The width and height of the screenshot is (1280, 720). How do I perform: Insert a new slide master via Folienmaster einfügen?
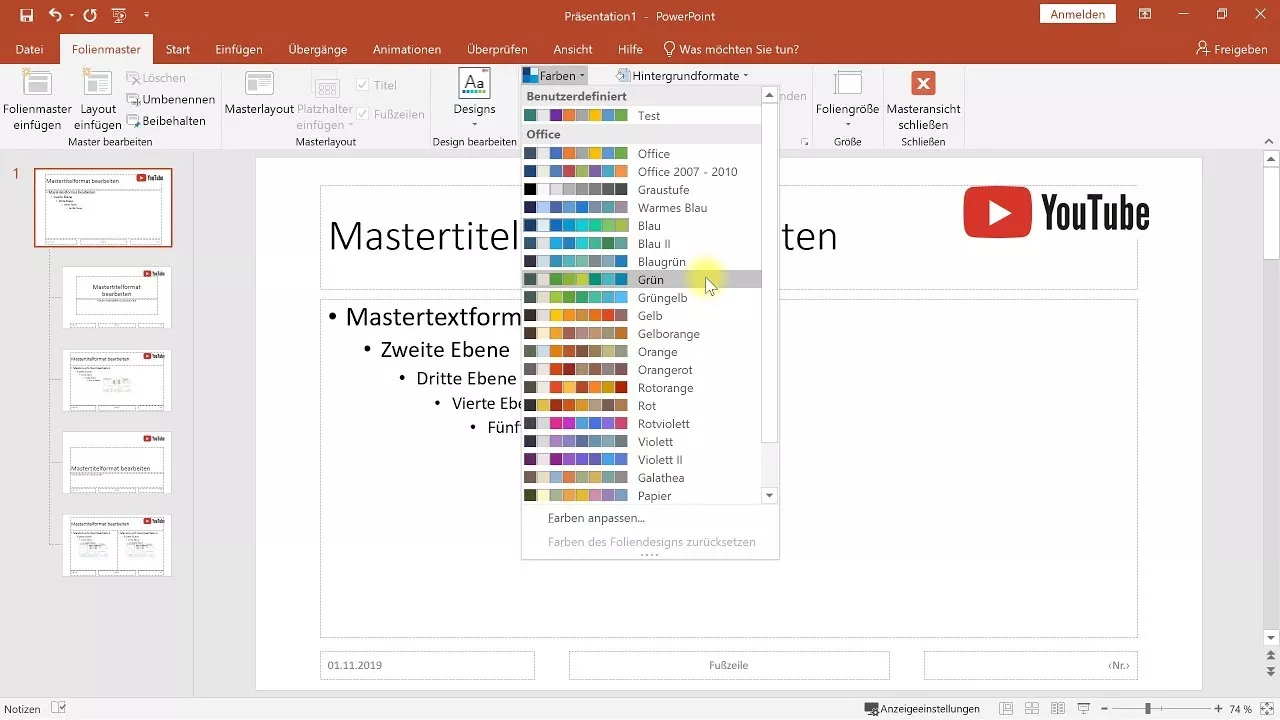[37, 97]
